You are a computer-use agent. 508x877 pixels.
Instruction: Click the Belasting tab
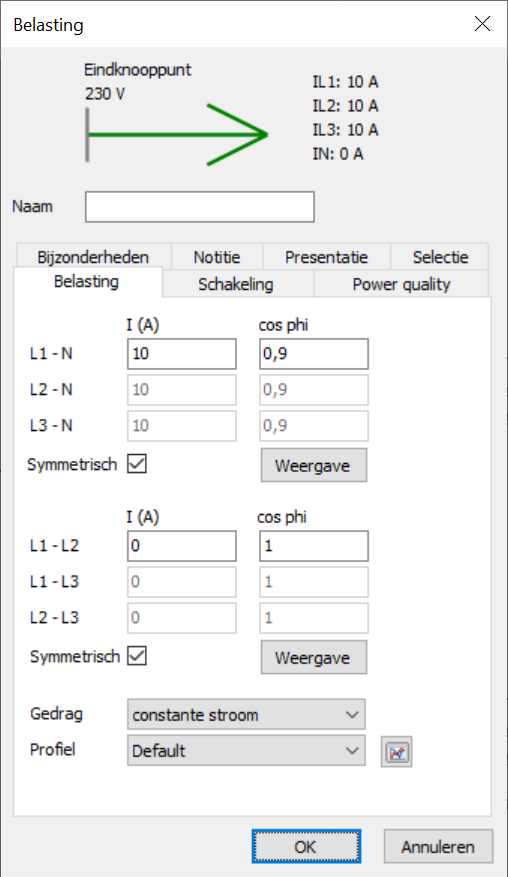tap(87, 281)
